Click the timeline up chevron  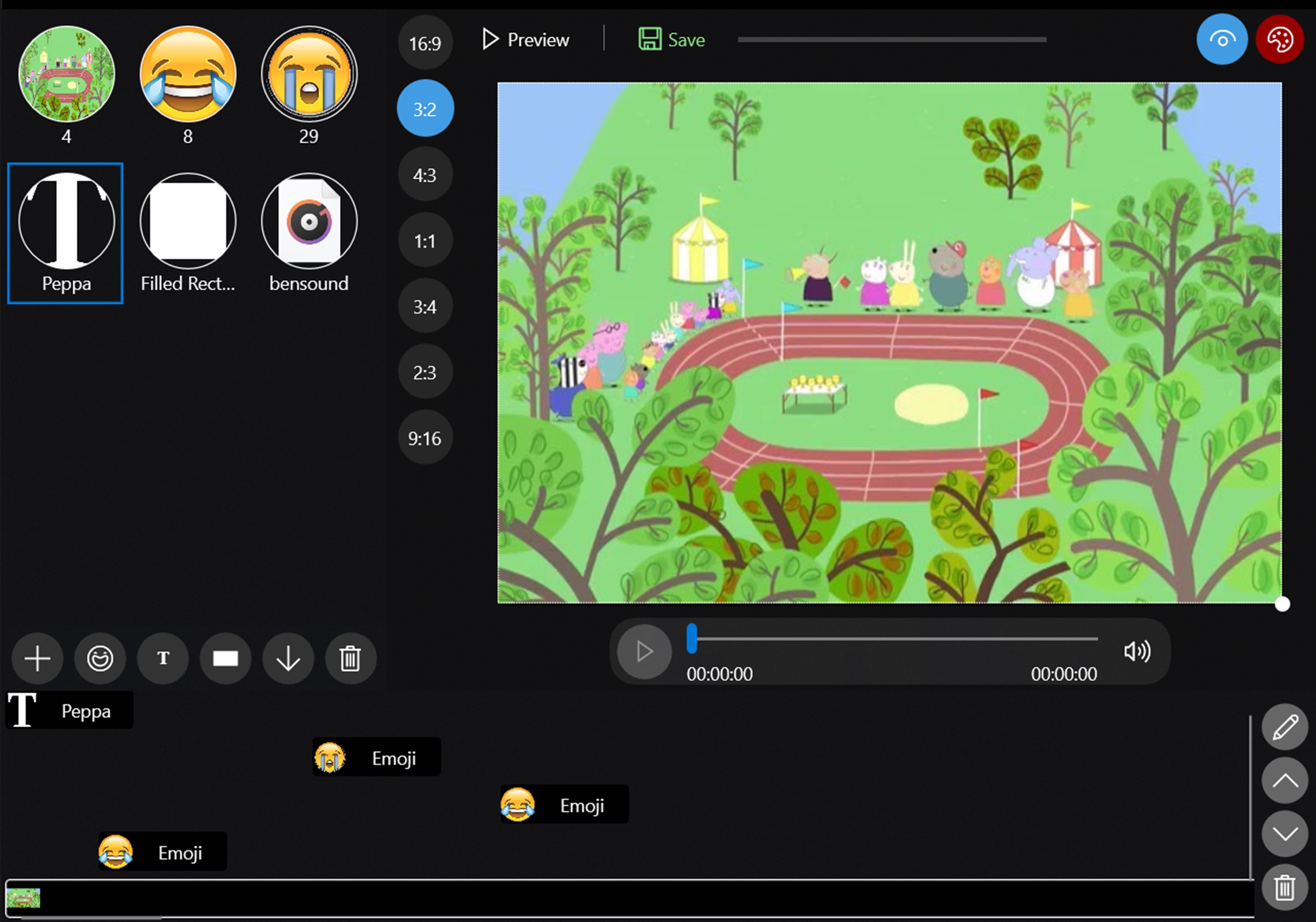pyautogui.click(x=1284, y=780)
